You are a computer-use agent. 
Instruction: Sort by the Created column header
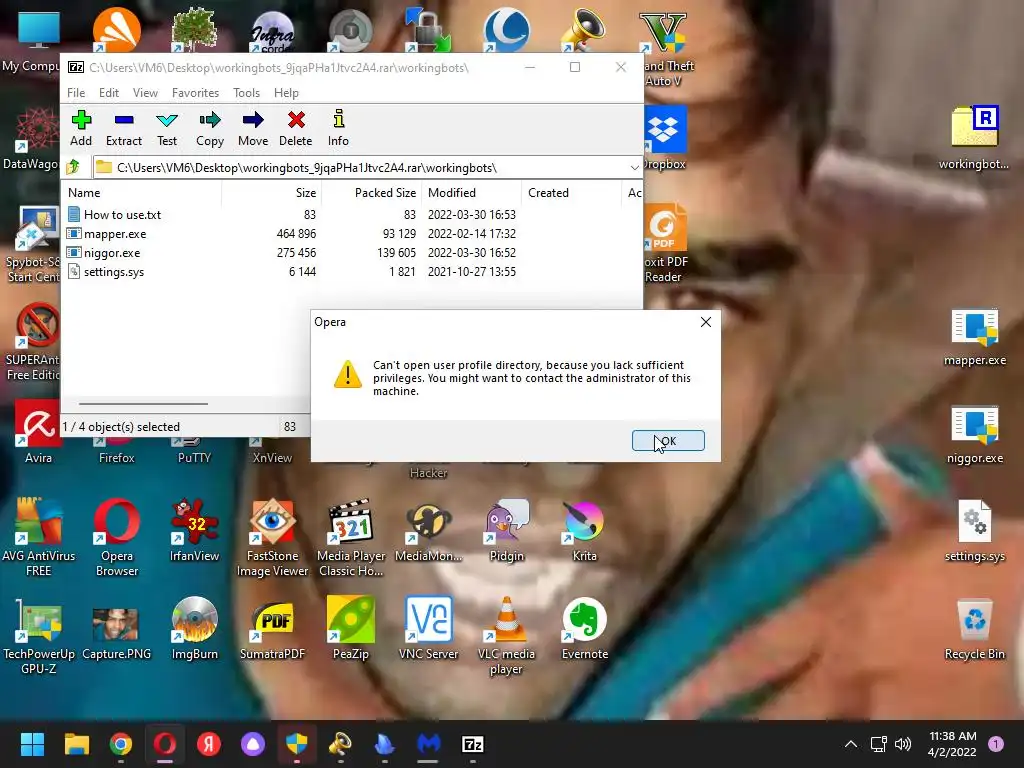[x=571, y=193]
